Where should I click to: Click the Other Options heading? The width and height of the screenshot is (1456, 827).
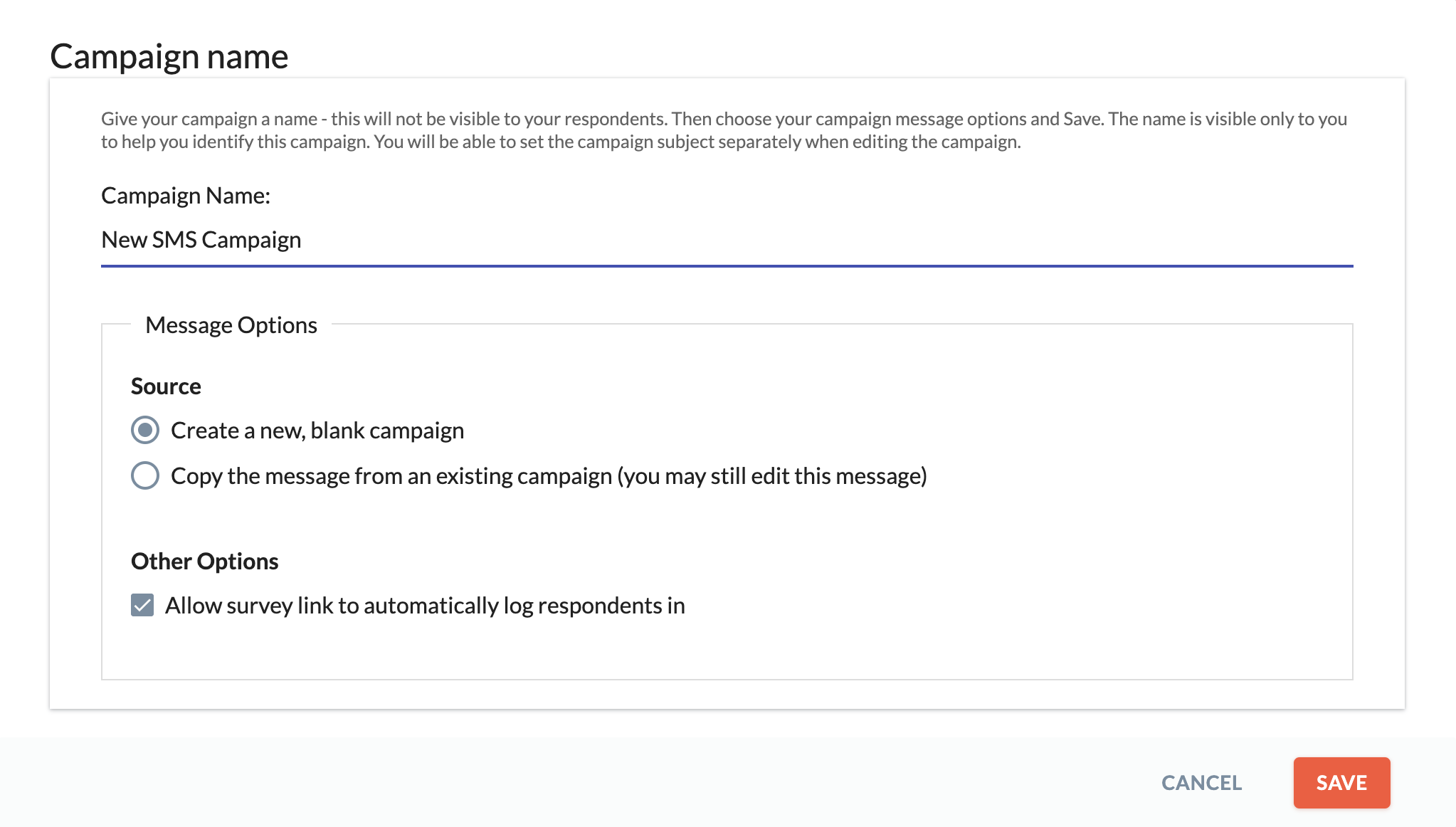204,561
